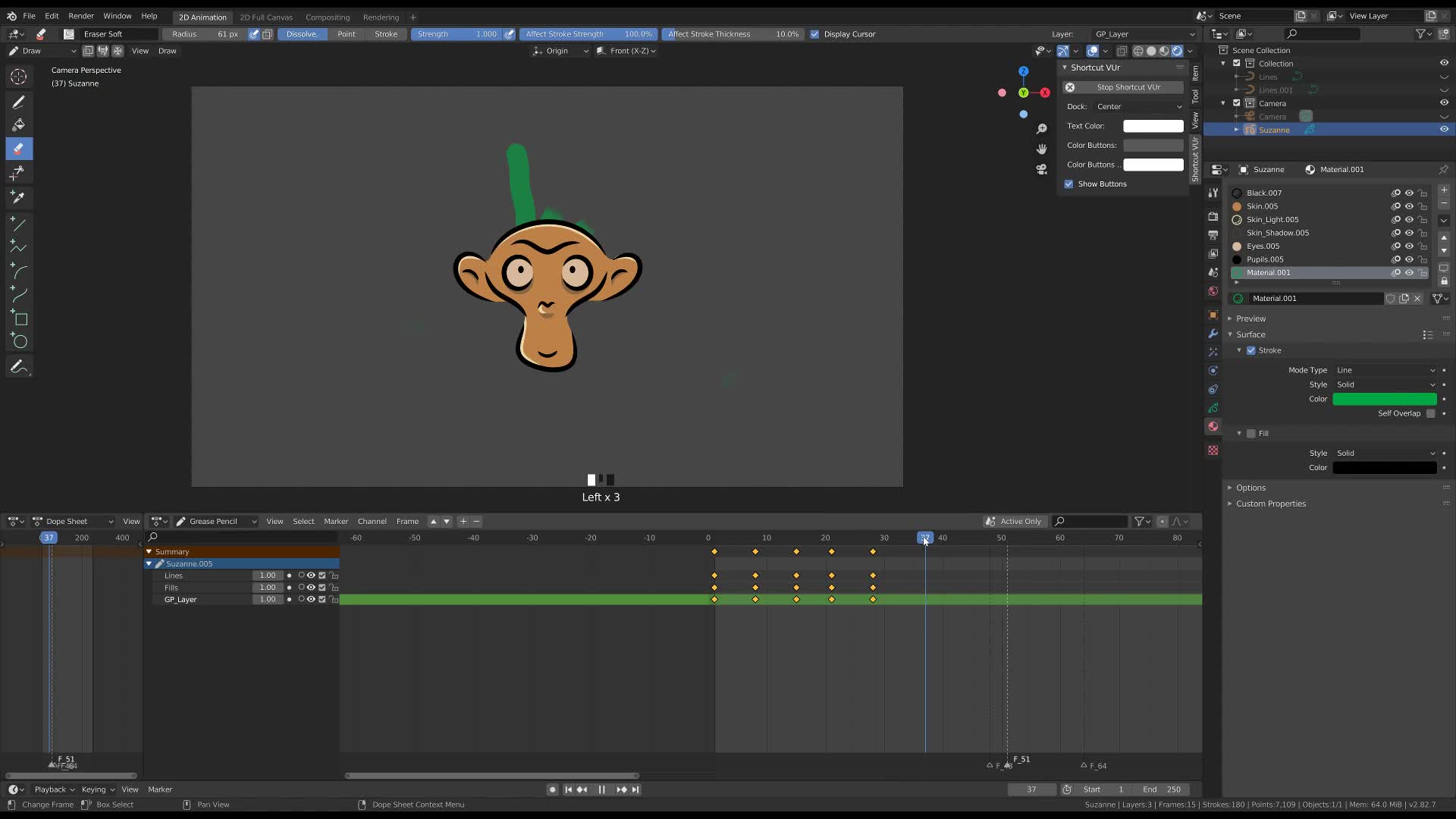
Task: Open the Render menu
Action: [x=81, y=16]
